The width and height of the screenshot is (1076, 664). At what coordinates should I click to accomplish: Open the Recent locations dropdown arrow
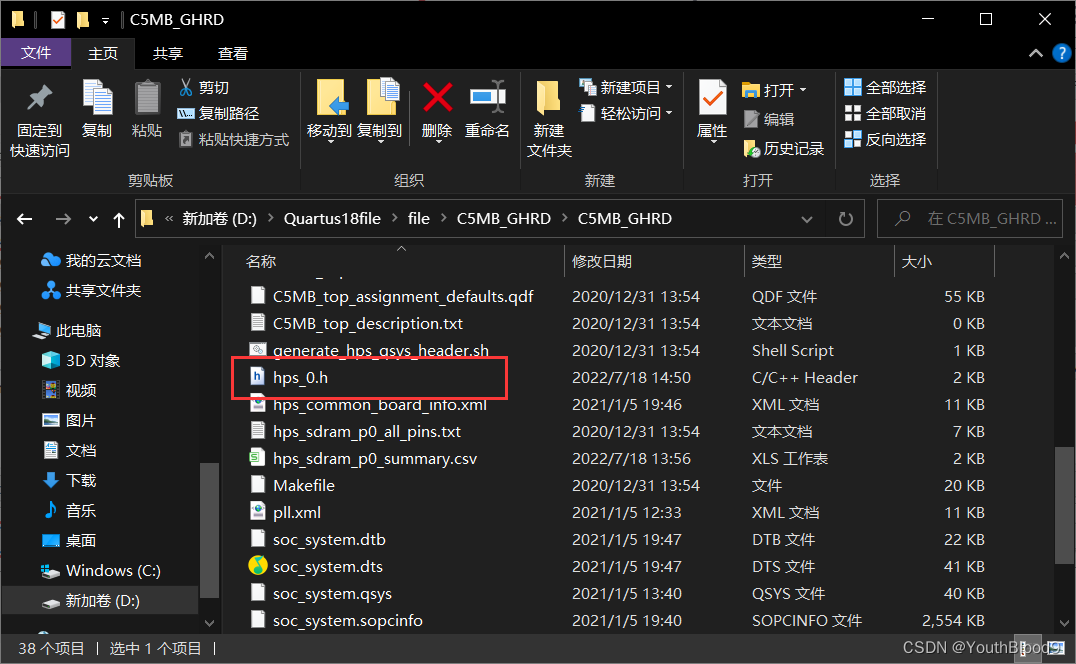click(x=93, y=219)
